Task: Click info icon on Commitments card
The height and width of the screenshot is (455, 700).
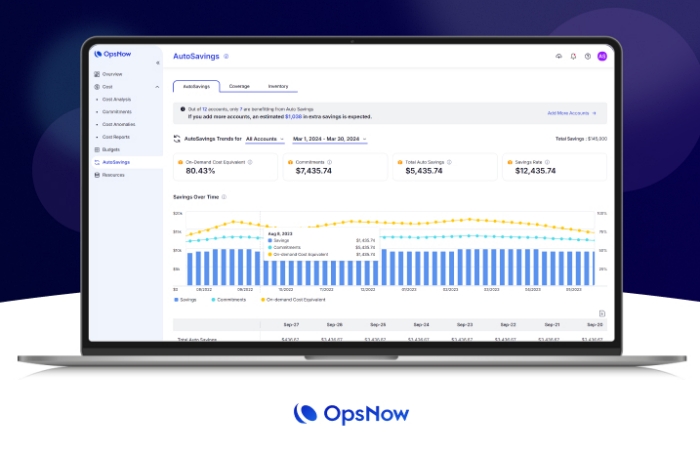Action: click(x=329, y=162)
